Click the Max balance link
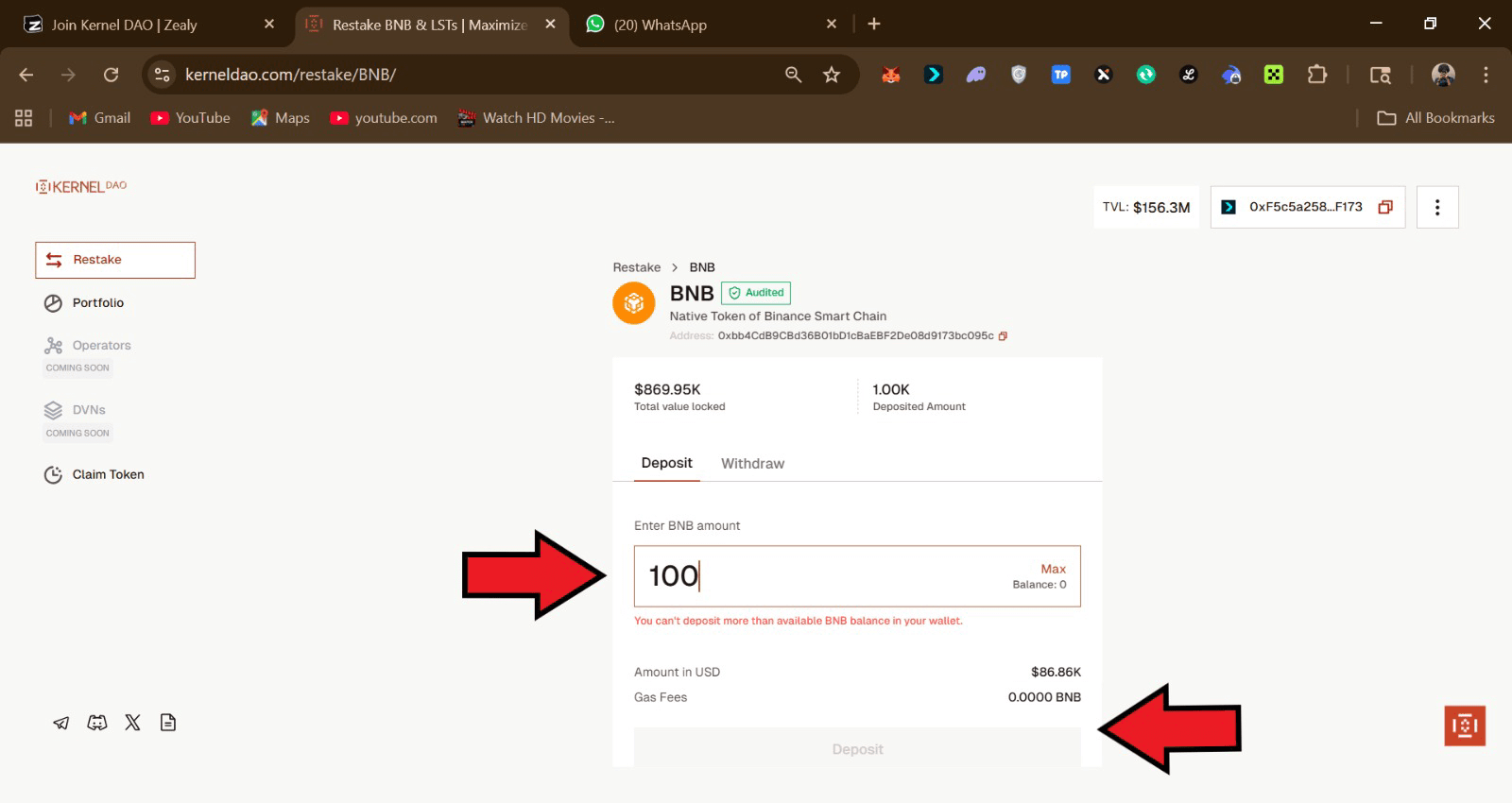 click(x=1053, y=569)
